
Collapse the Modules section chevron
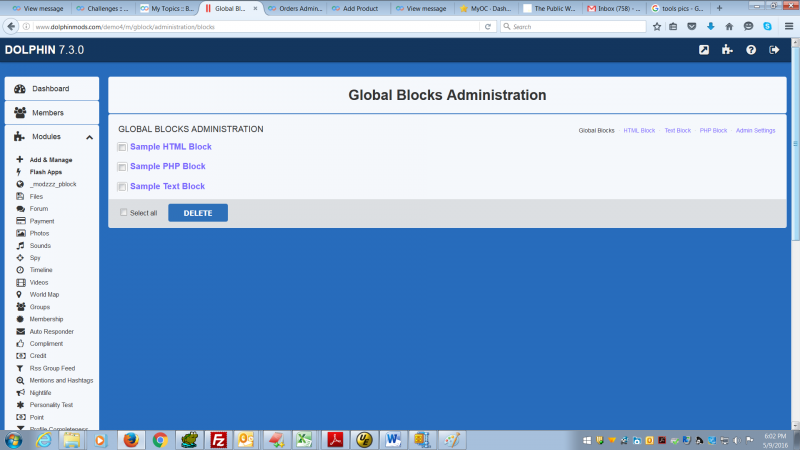[89, 137]
